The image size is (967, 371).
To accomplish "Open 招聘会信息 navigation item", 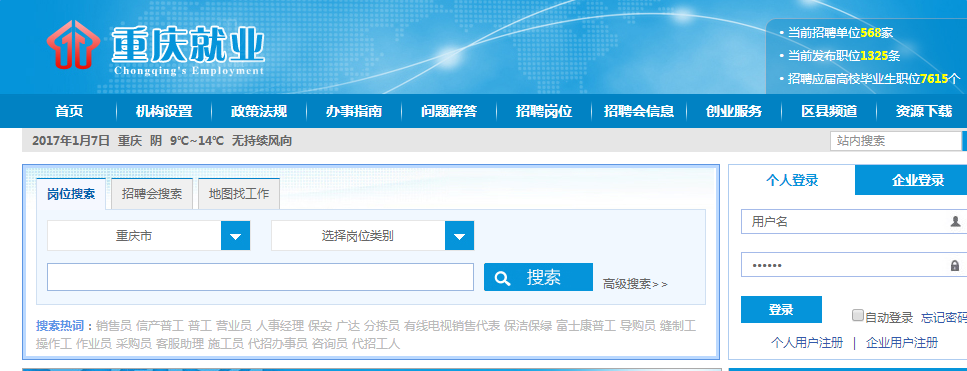I will pyautogui.click(x=639, y=112).
